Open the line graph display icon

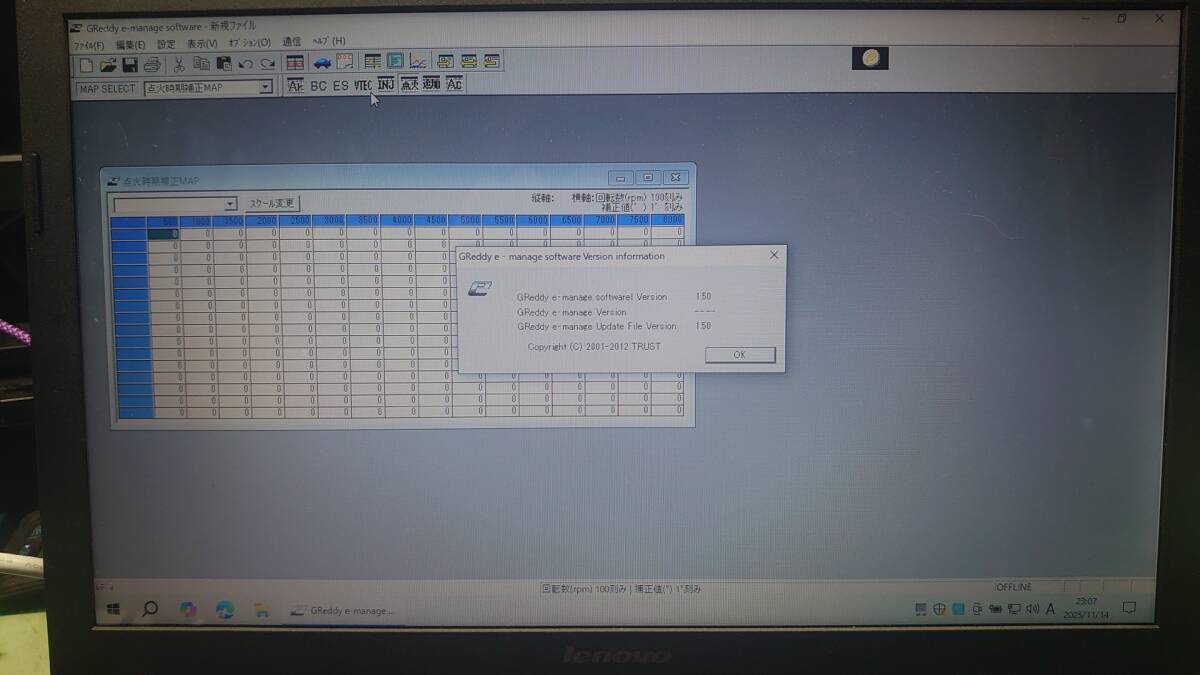click(x=418, y=63)
